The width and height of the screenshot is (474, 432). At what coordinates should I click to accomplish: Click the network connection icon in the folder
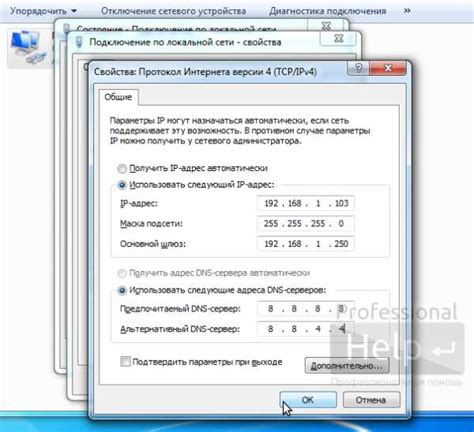coord(27,47)
